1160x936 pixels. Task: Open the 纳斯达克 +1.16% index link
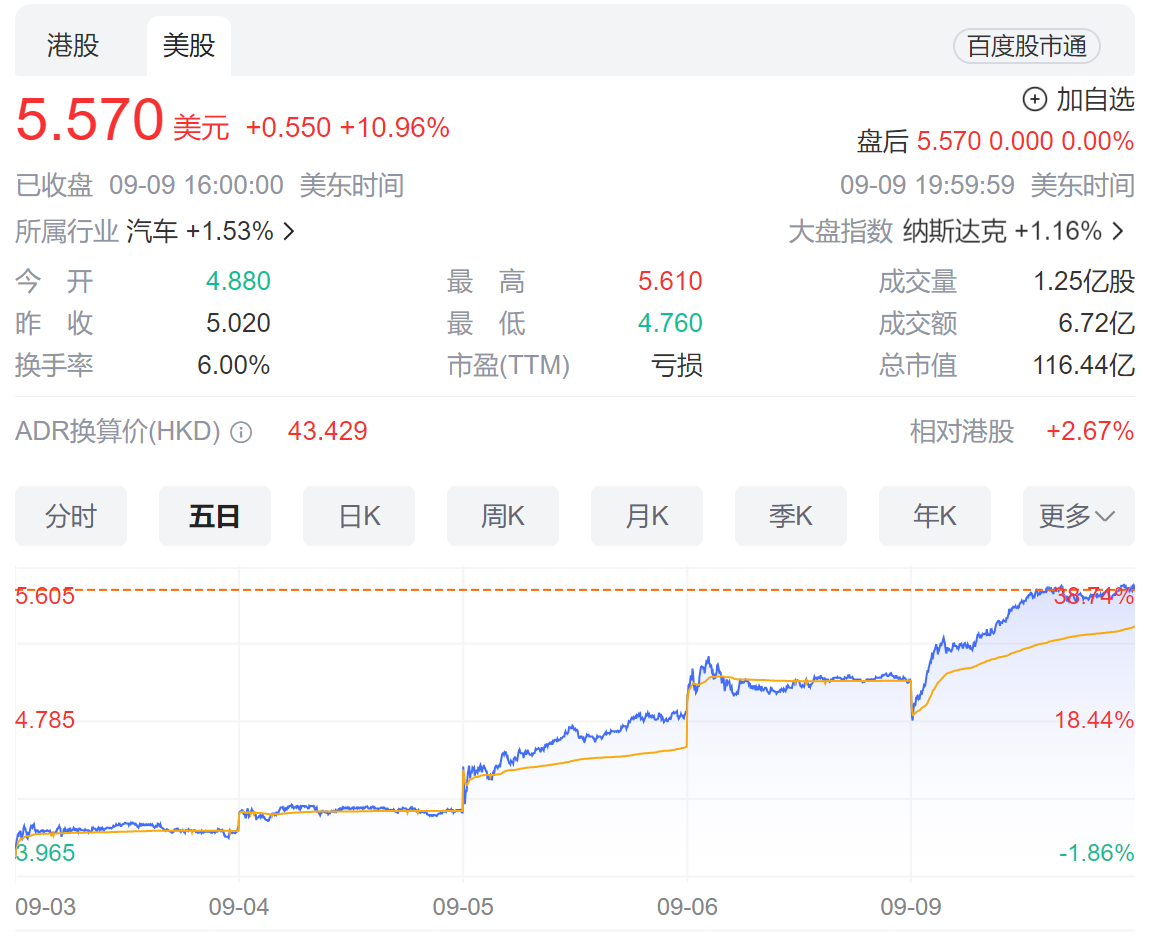[x=1014, y=232]
